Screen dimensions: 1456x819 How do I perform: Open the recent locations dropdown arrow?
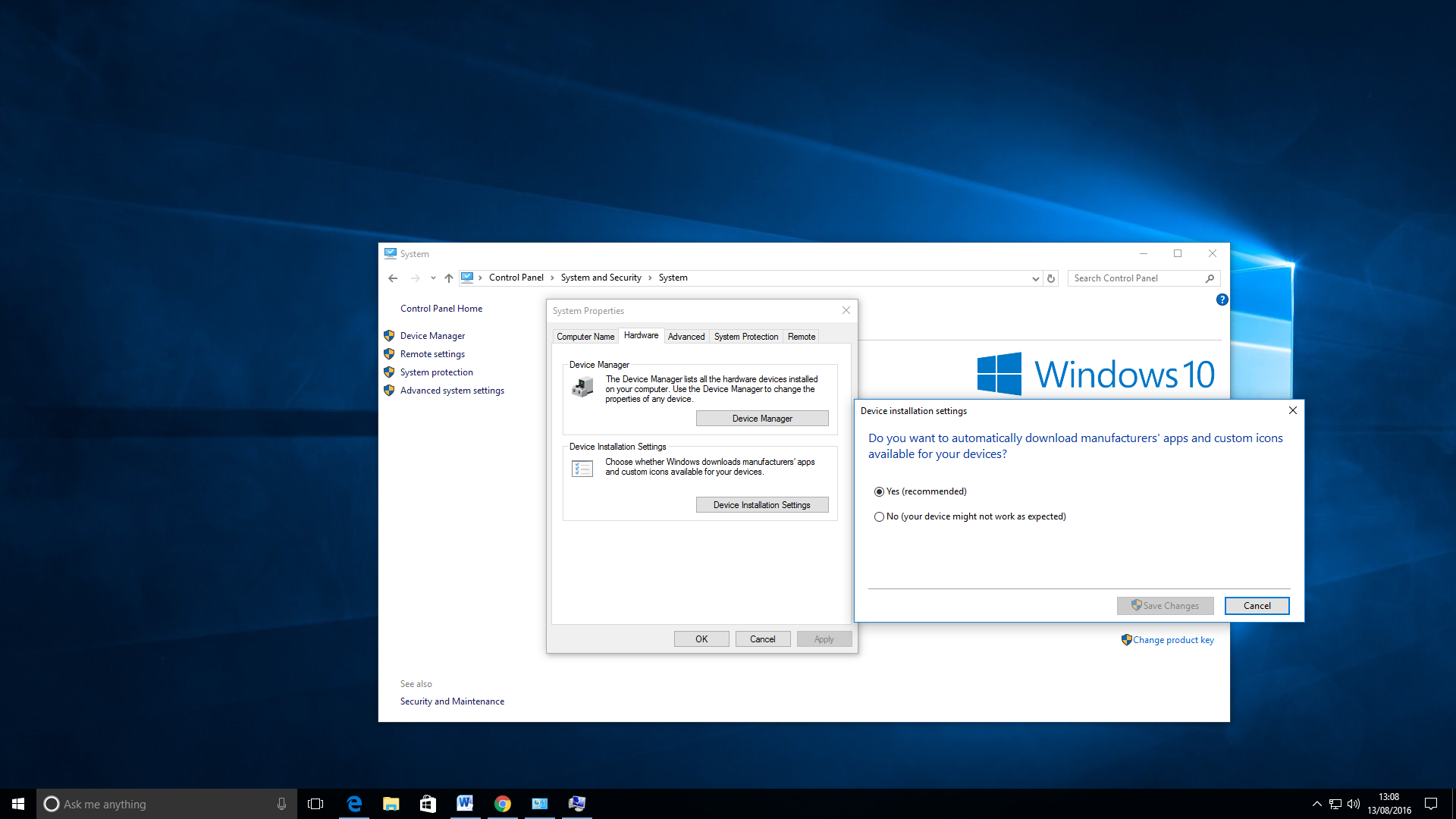click(433, 278)
